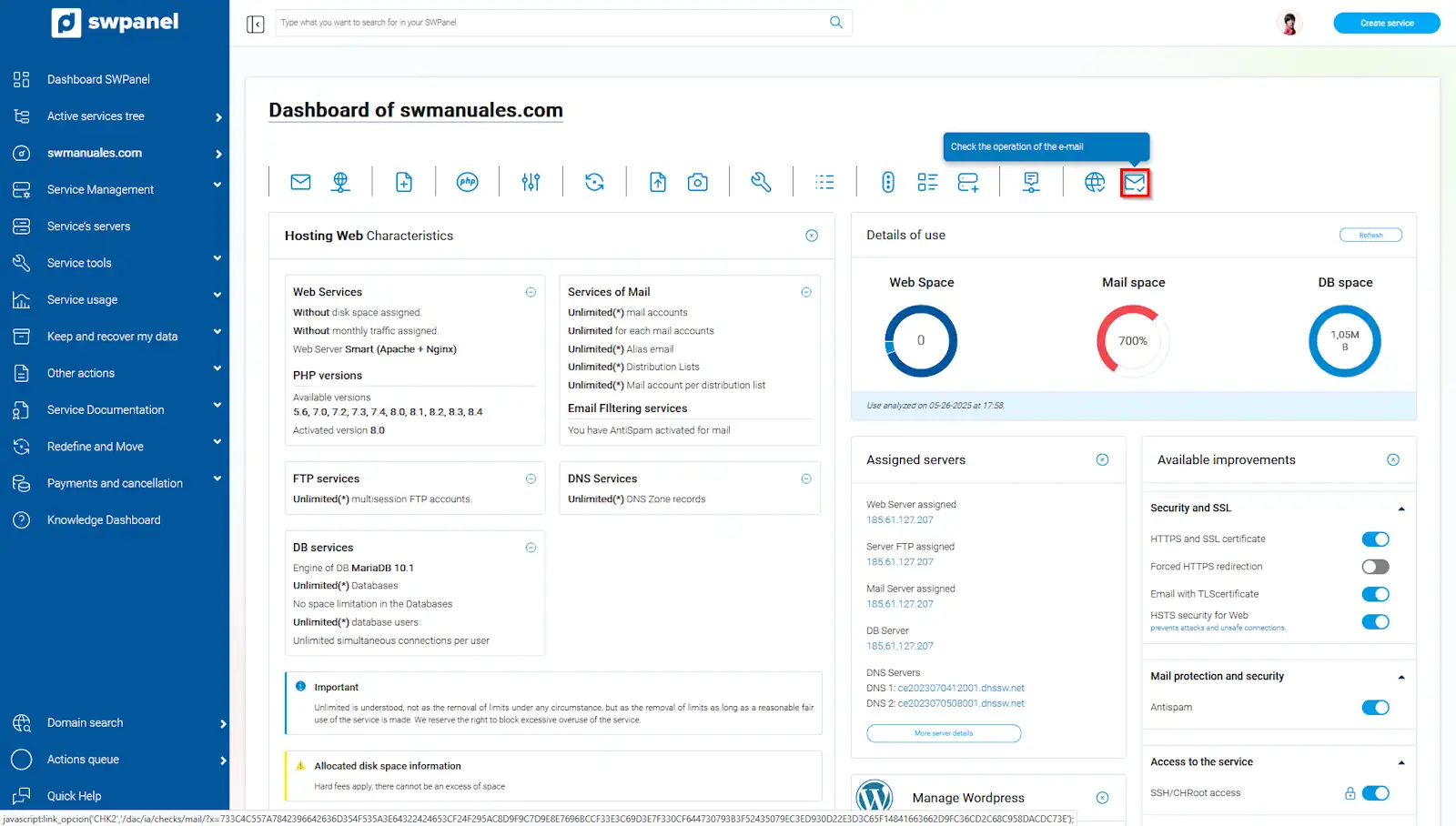The width and height of the screenshot is (1456, 826).
Task: Click the envelope mail icon in toolbar
Action: pos(300,182)
